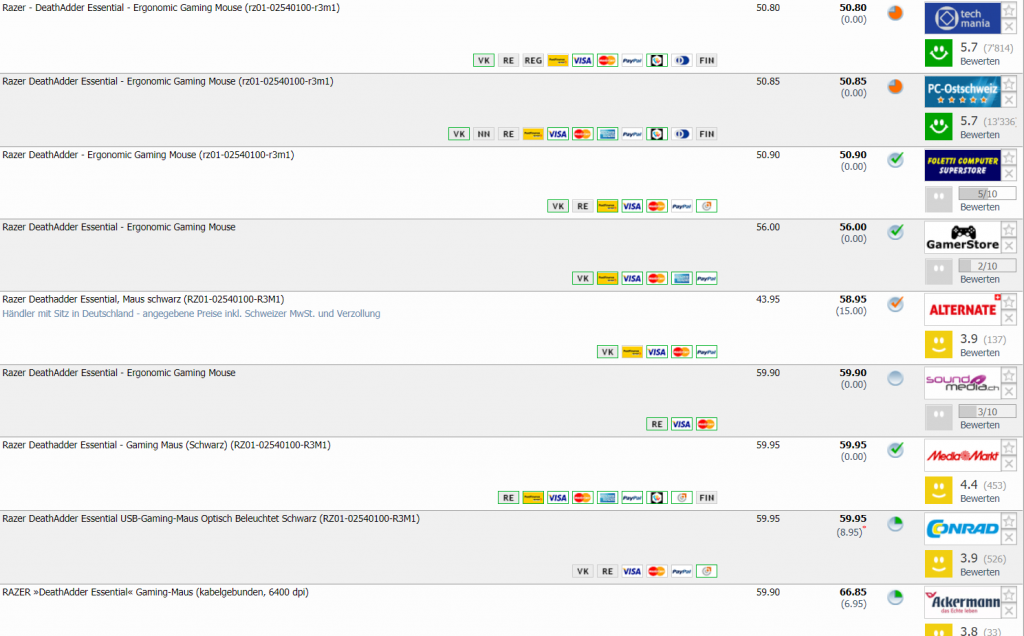Click the green checkmark availability icon for GamerStore
Screen dimensions: 1024x636
895,232
